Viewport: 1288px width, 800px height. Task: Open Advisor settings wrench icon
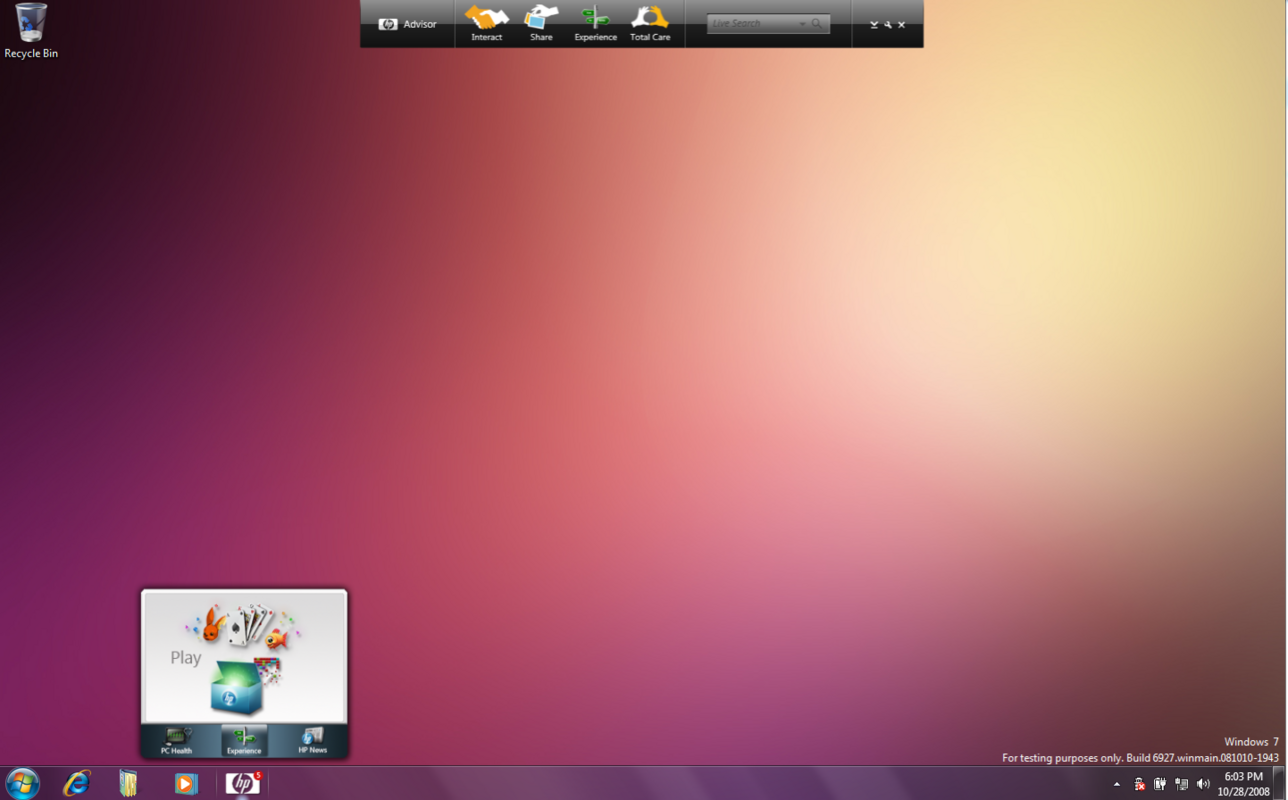[x=888, y=25]
